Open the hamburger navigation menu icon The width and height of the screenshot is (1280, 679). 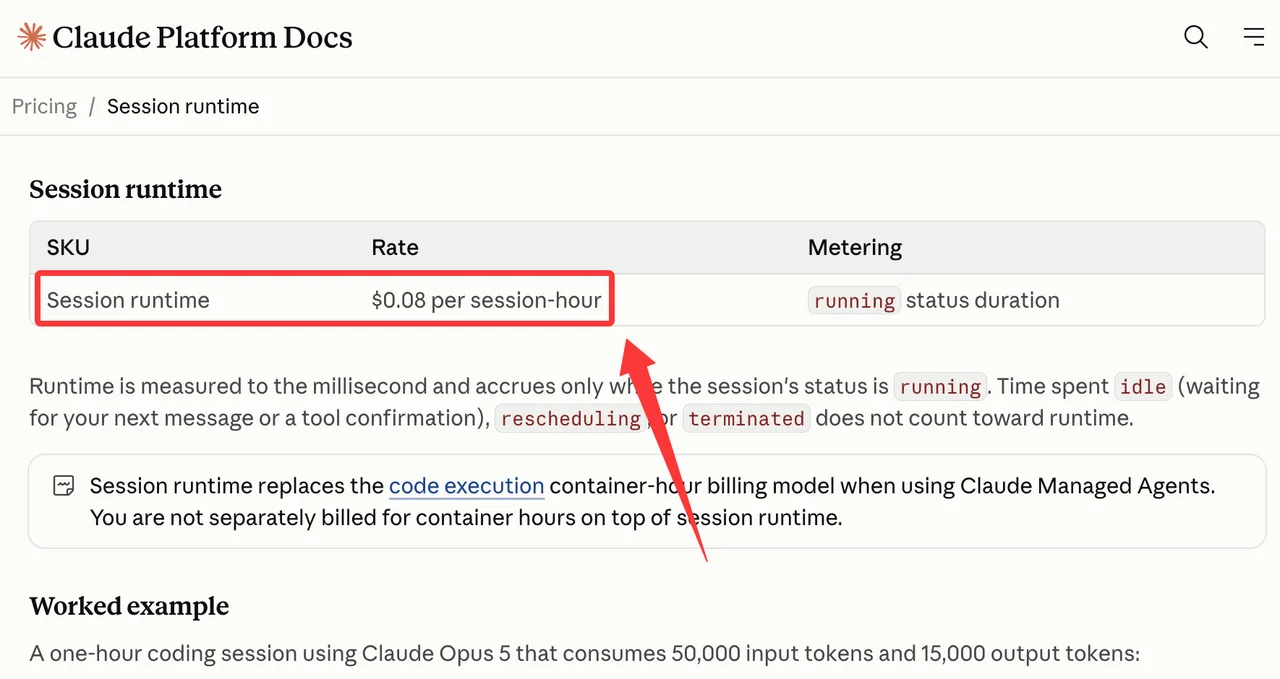pos(1254,37)
